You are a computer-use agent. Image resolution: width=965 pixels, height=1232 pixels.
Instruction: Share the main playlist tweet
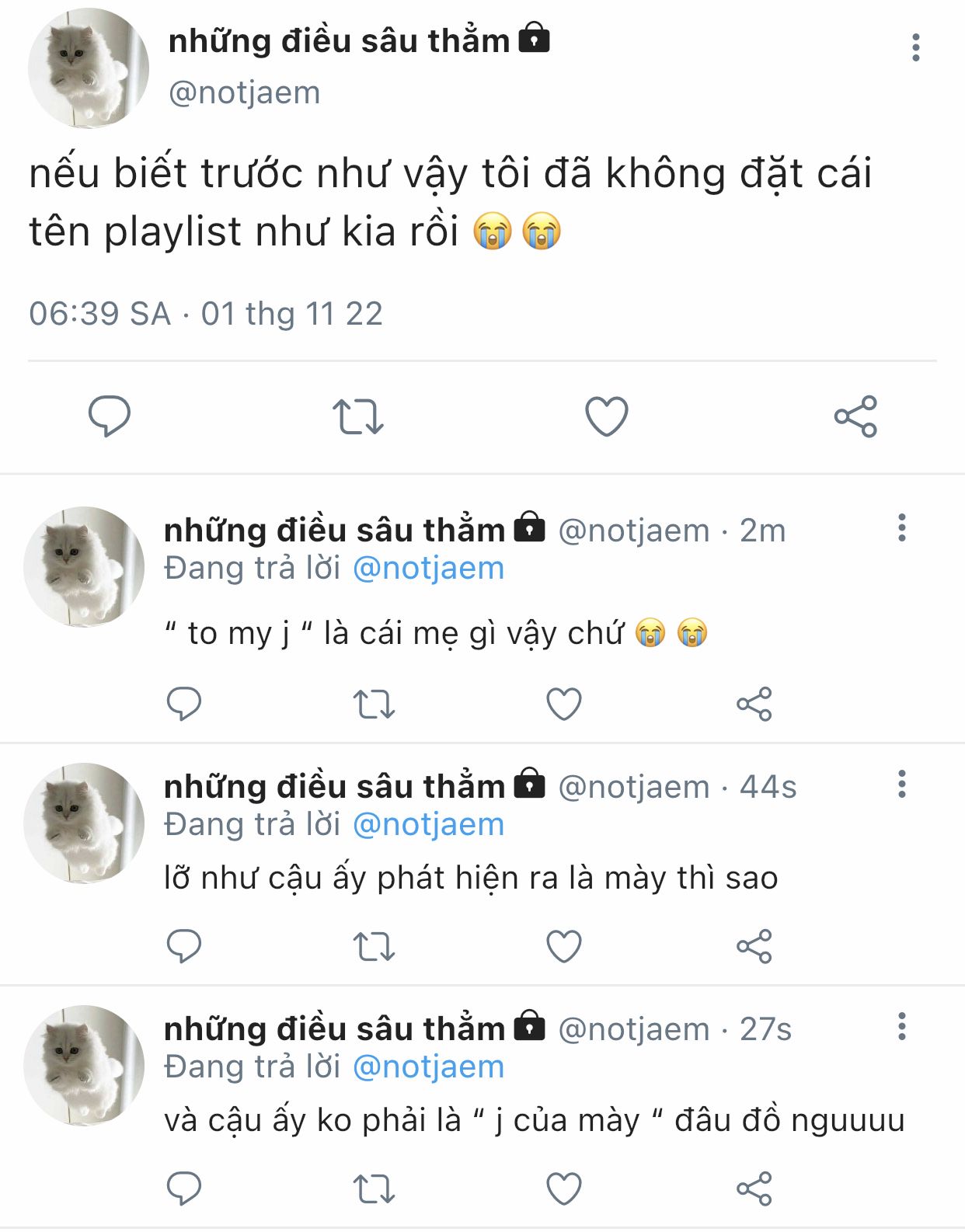coord(855,416)
